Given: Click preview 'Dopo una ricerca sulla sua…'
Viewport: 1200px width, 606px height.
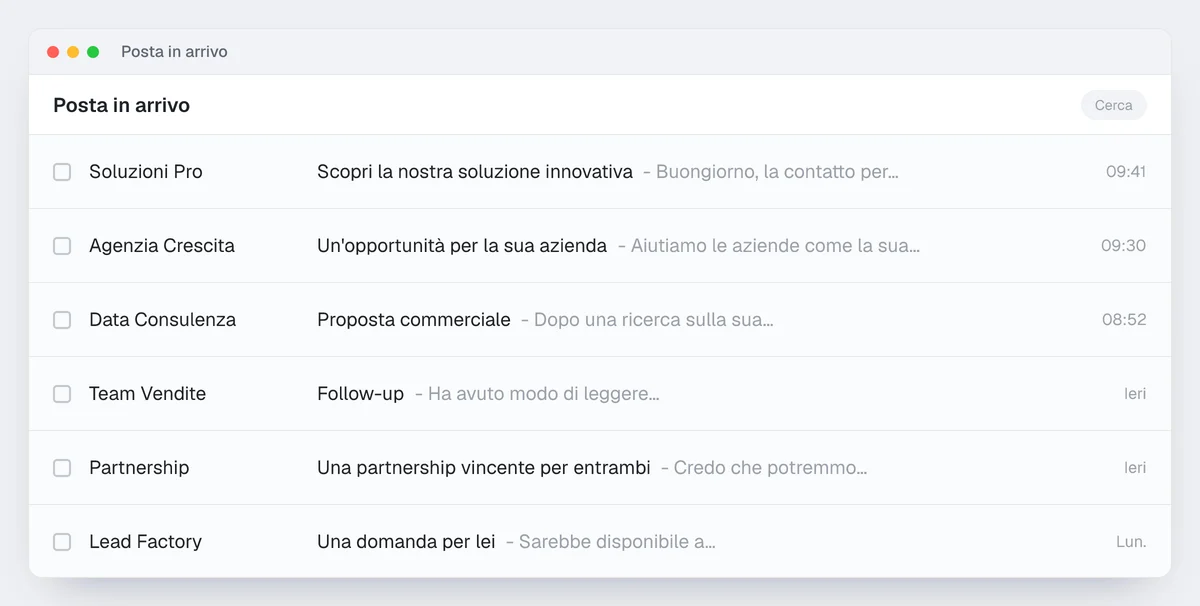Looking at the screenshot, I should 654,320.
